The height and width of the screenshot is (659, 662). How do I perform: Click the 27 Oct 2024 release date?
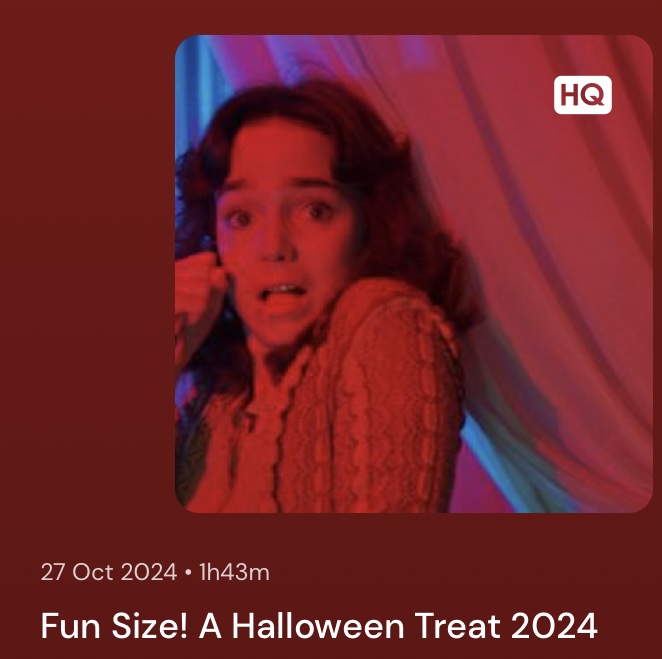point(109,572)
